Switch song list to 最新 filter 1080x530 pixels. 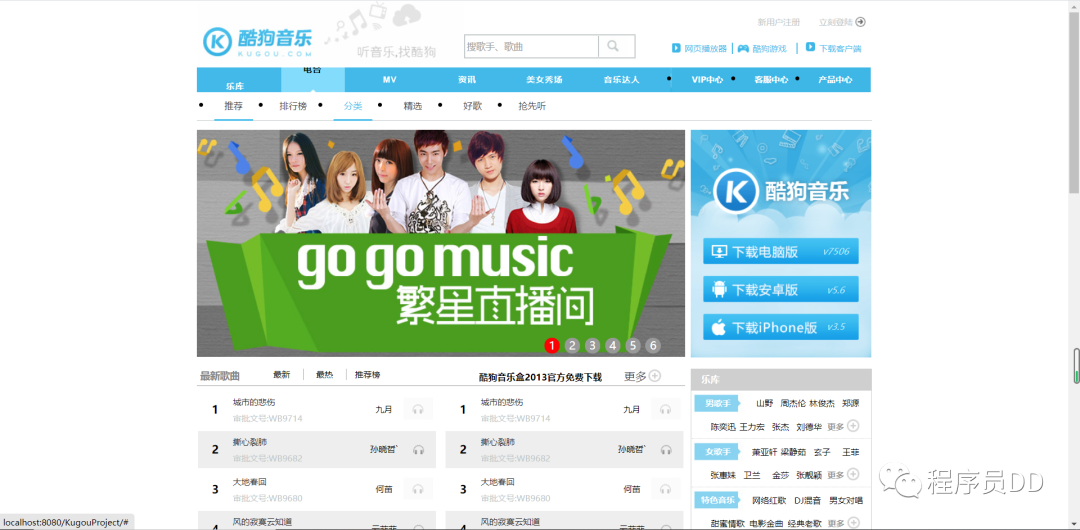[x=282, y=374]
